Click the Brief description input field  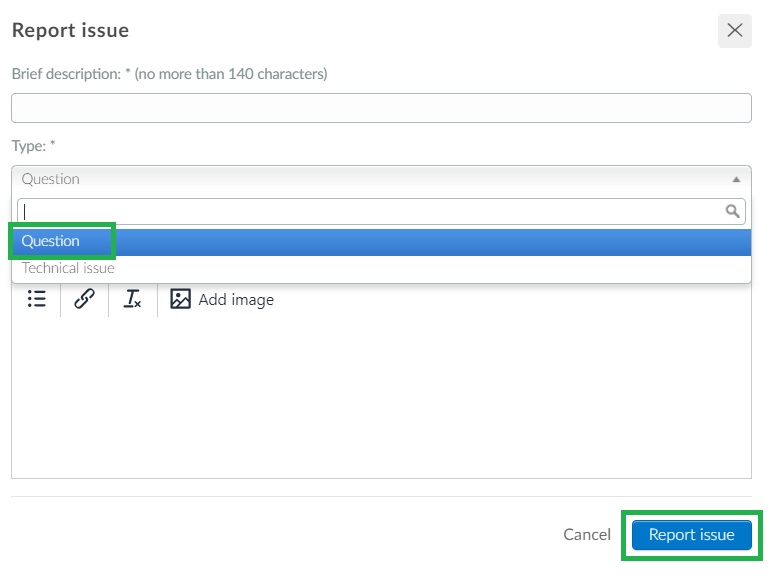381,108
